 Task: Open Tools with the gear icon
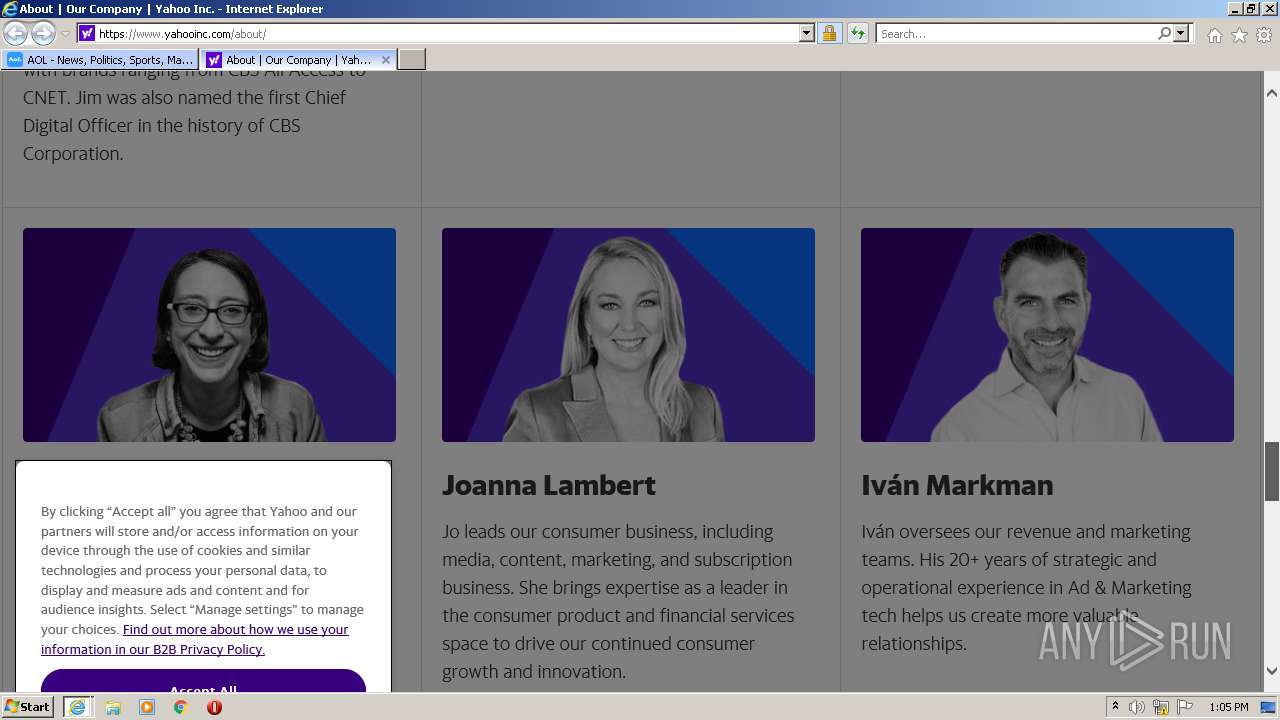(x=1264, y=35)
